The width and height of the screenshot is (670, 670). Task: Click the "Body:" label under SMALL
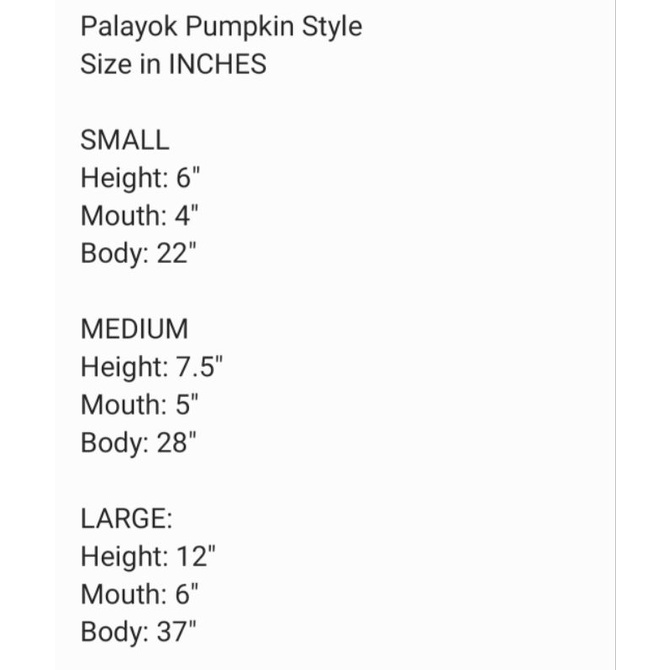pyautogui.click(x=115, y=254)
